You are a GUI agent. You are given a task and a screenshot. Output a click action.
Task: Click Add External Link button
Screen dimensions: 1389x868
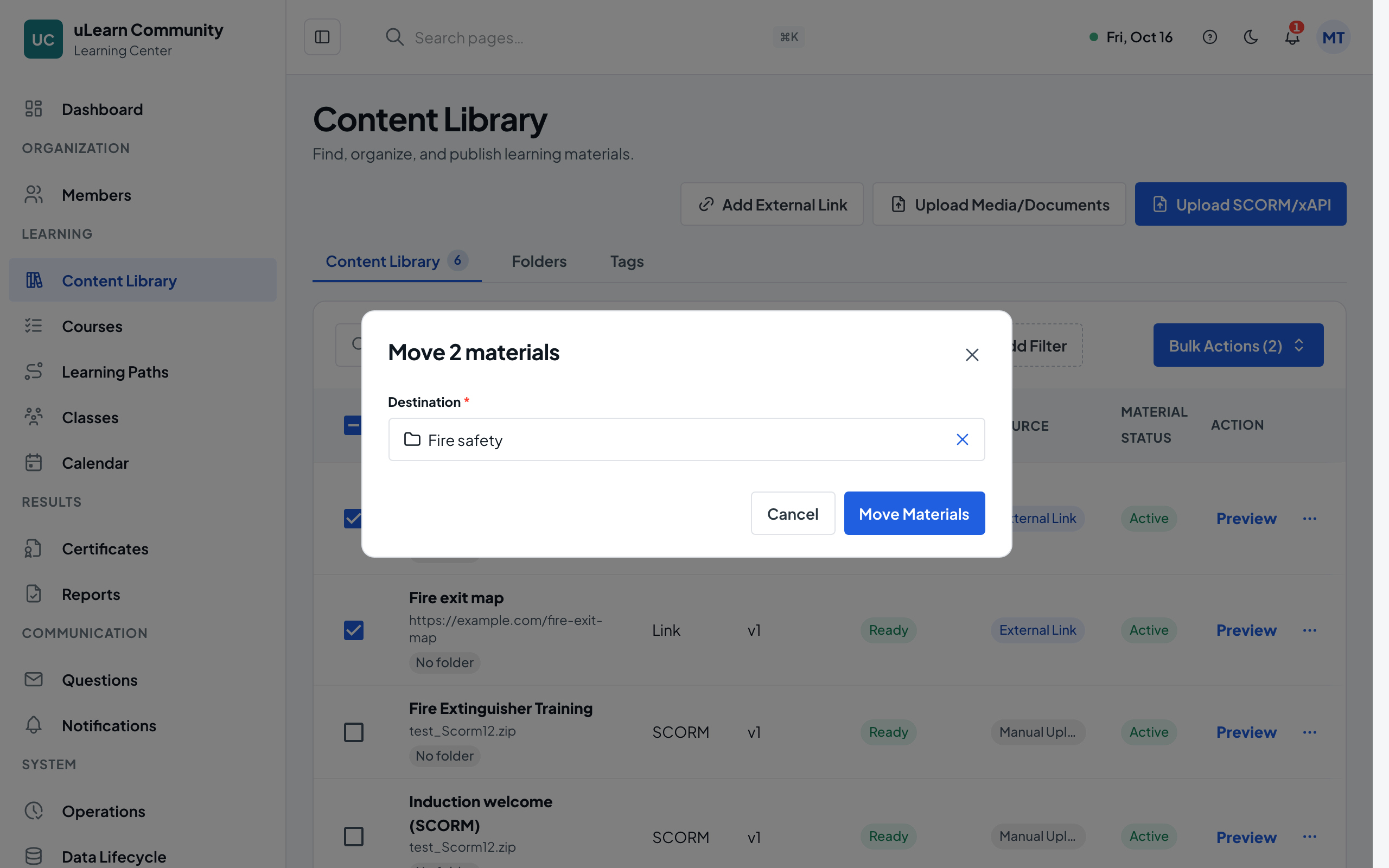click(x=772, y=205)
